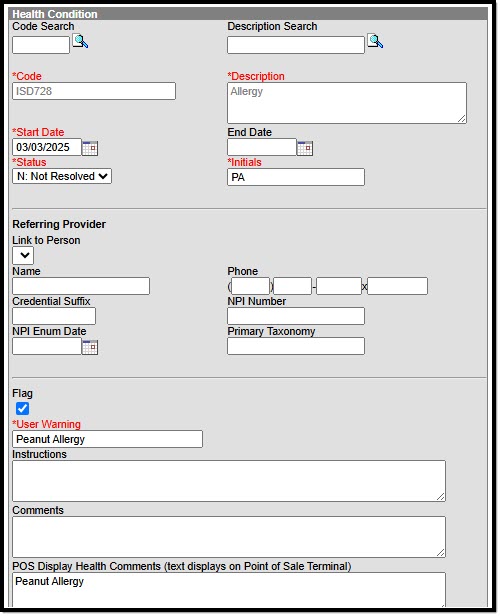Click the Instructions text area

click(x=229, y=481)
